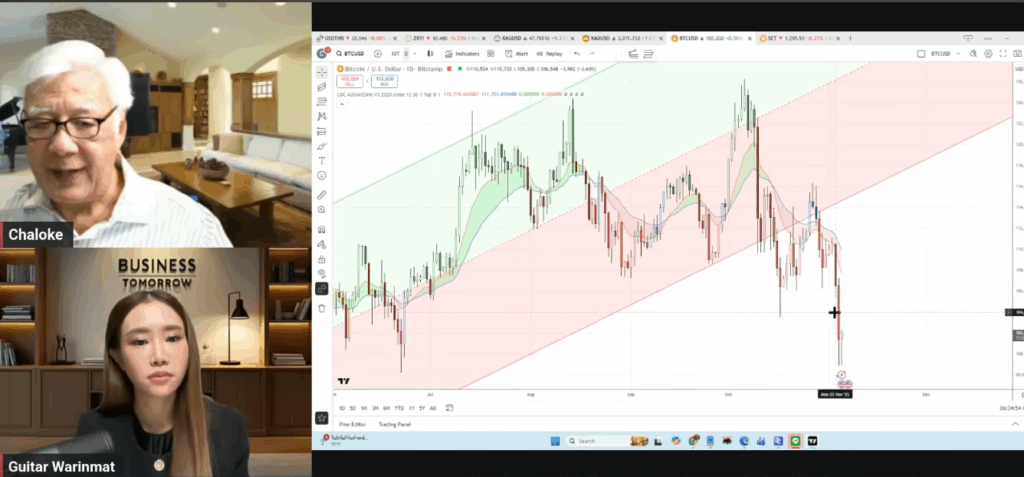
Task: Toggle lock all drawings tool
Action: tap(322, 259)
